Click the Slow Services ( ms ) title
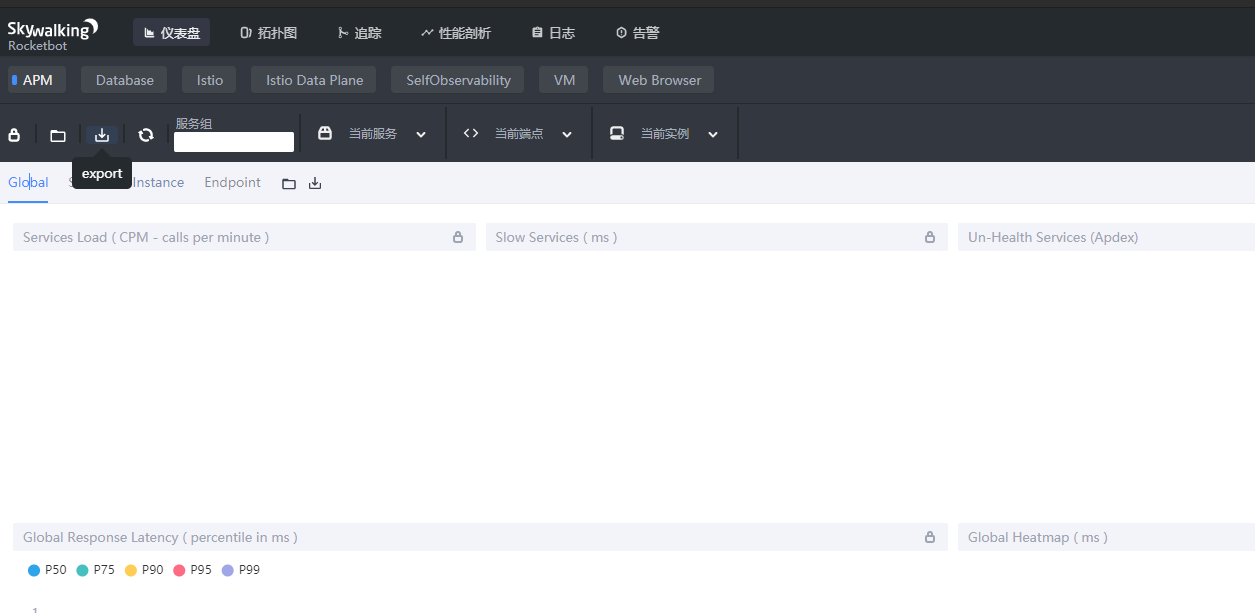 [x=556, y=237]
